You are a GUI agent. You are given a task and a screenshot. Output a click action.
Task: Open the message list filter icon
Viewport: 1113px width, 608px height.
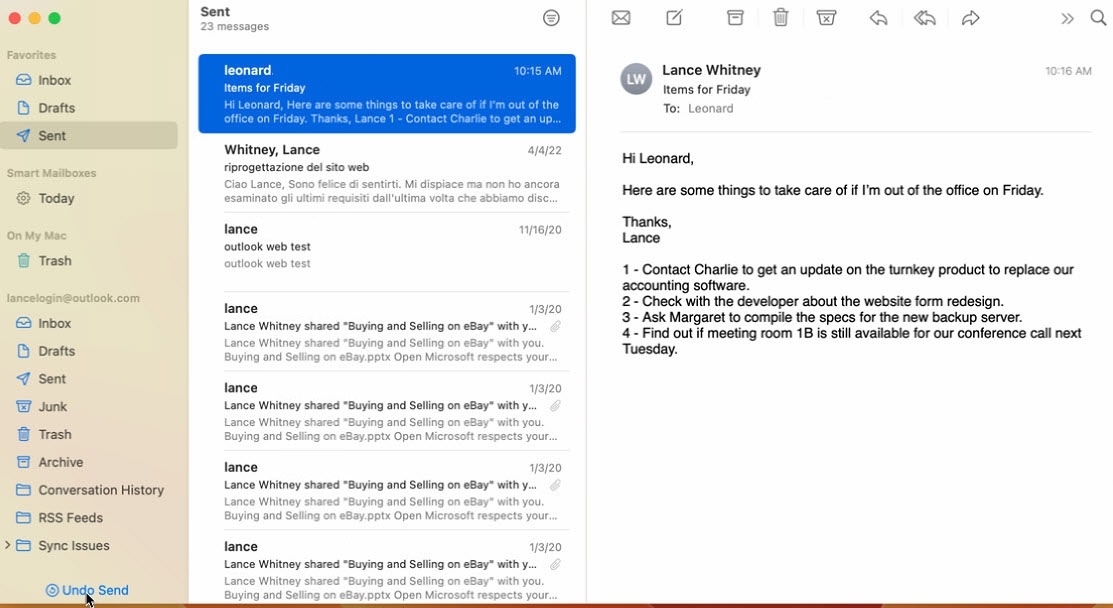click(551, 17)
